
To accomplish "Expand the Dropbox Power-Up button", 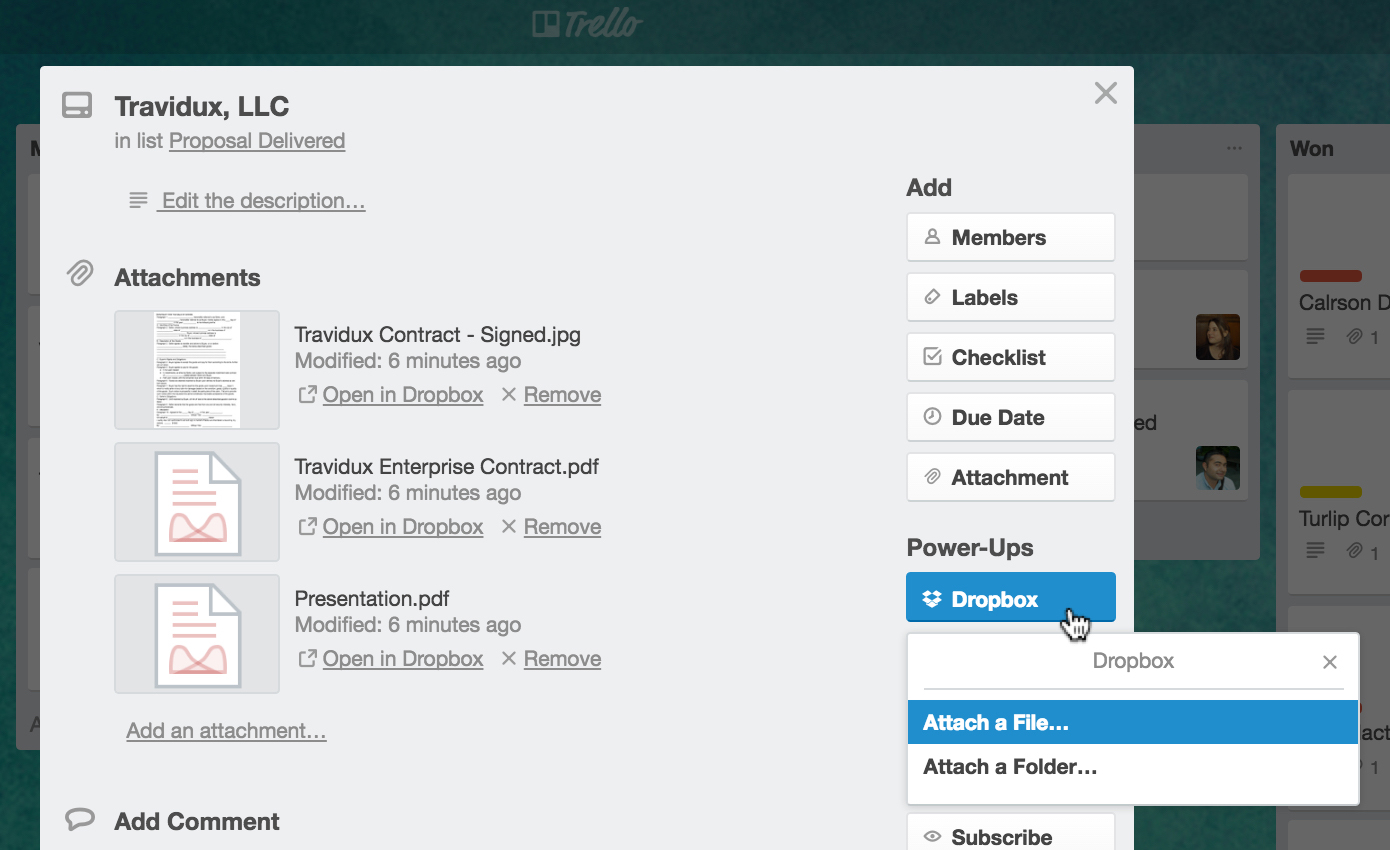I will point(1010,599).
